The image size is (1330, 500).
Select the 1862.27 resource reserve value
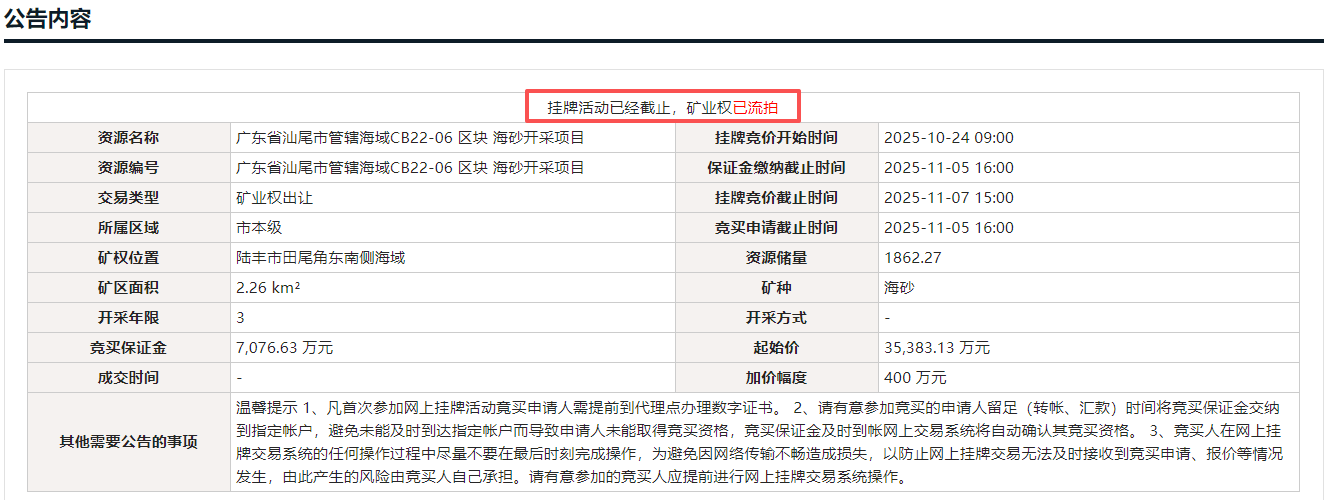click(912, 258)
